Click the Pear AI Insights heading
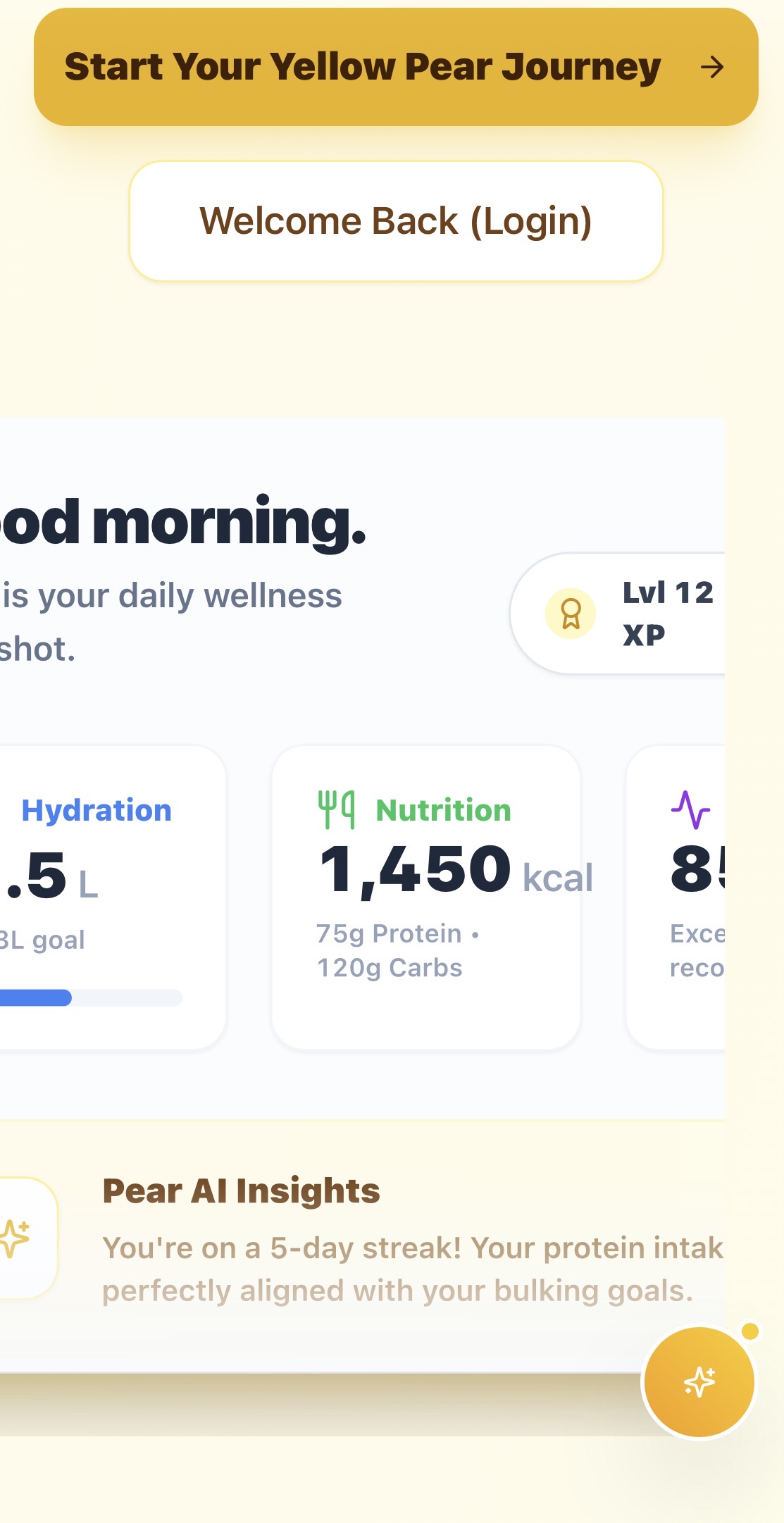The image size is (784, 1523). pyautogui.click(x=241, y=1191)
